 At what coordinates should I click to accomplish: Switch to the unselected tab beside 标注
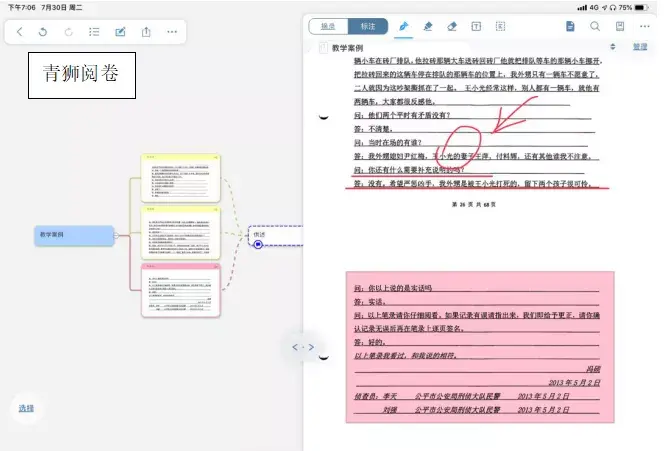pos(328,26)
